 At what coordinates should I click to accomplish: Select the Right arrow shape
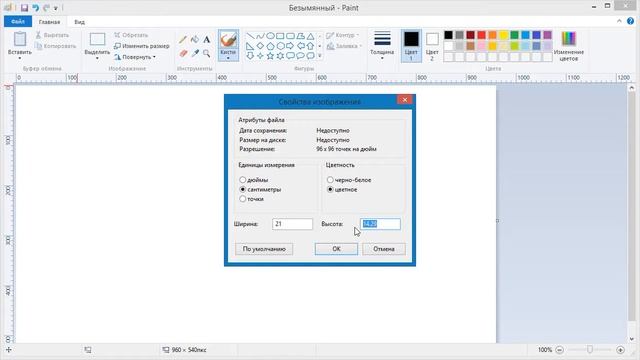pyautogui.click(x=290, y=46)
